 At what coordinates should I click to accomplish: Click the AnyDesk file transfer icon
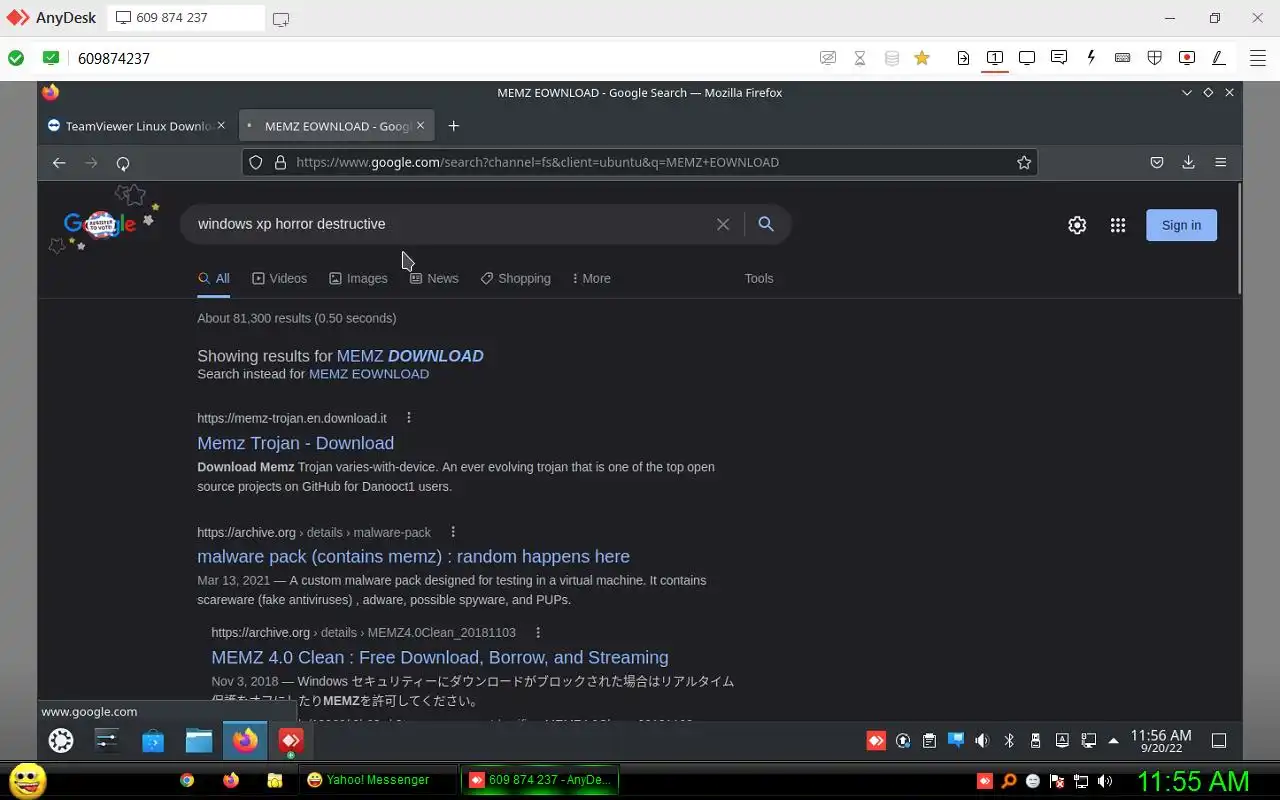coord(963,58)
